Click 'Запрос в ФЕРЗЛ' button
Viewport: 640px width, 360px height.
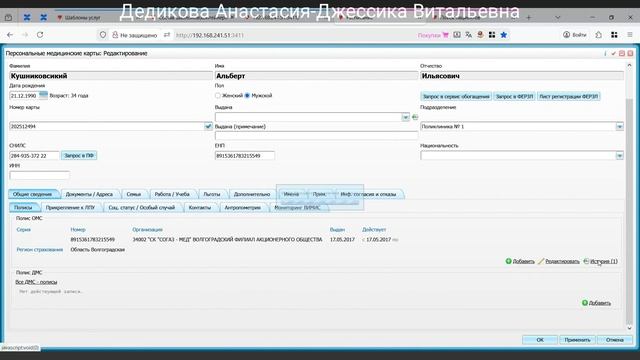pos(514,96)
